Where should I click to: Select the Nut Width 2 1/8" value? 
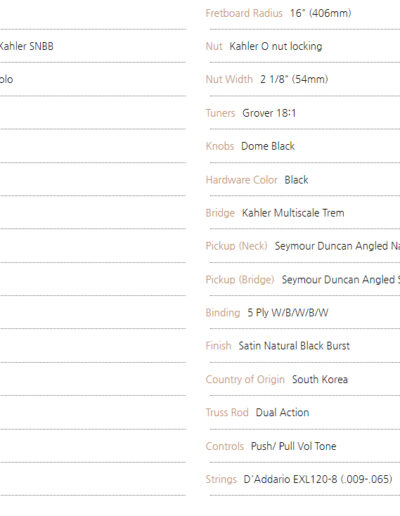tap(294, 79)
